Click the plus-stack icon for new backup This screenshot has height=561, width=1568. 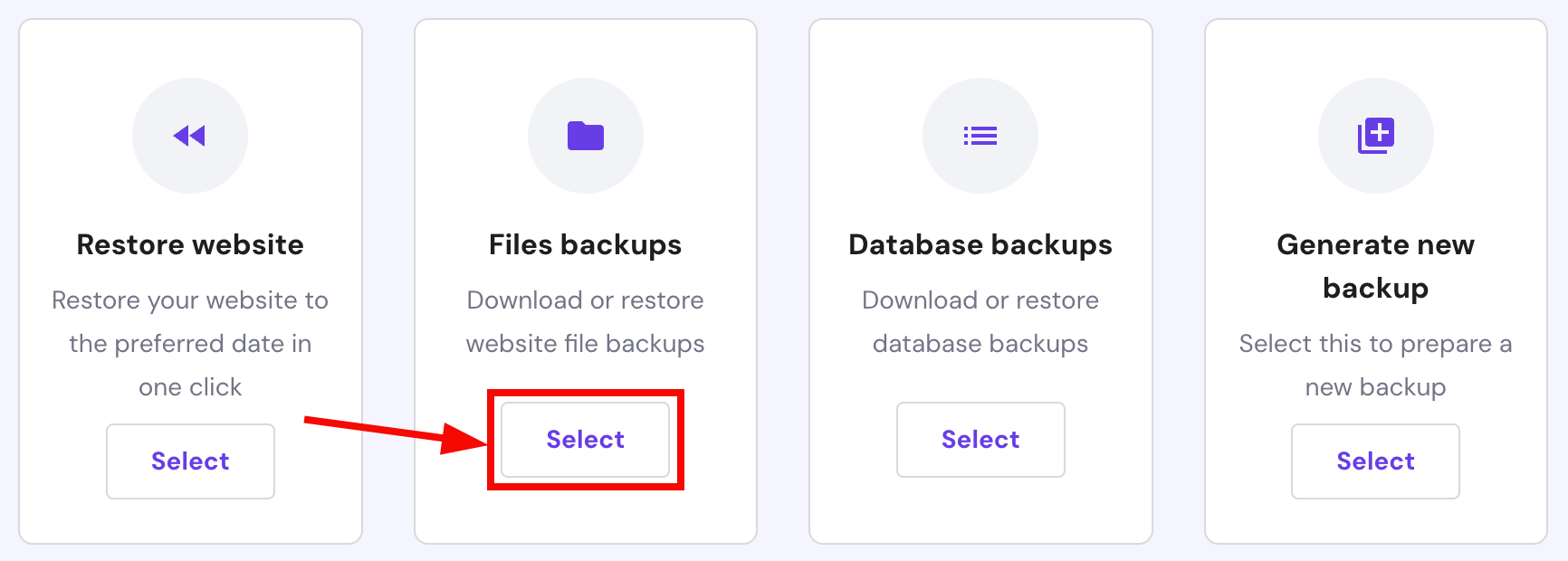1375,136
